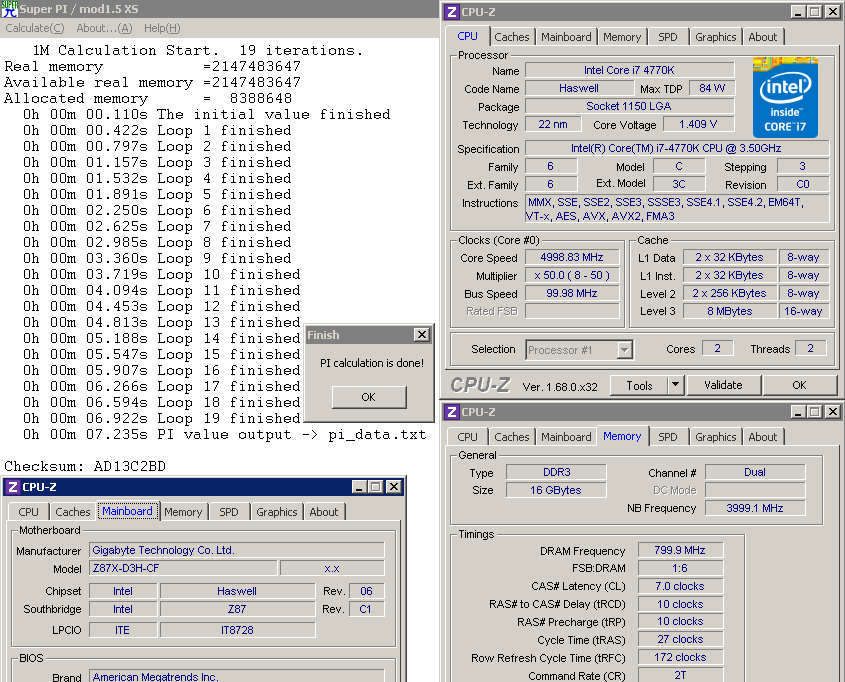Open About tab in top CPU-Z window
845x682 pixels.
pyautogui.click(x=763, y=37)
